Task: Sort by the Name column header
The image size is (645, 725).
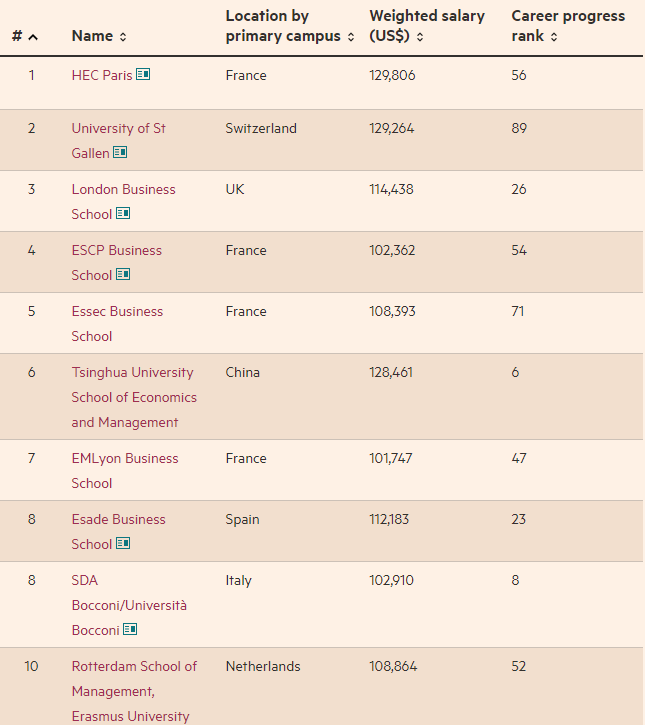Action: [99, 37]
